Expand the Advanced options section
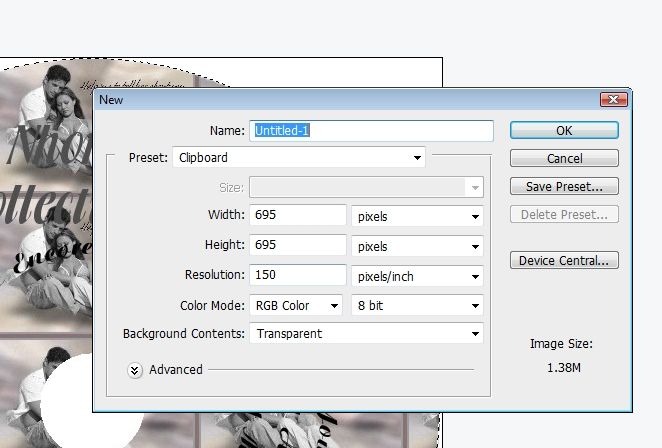 click(135, 370)
